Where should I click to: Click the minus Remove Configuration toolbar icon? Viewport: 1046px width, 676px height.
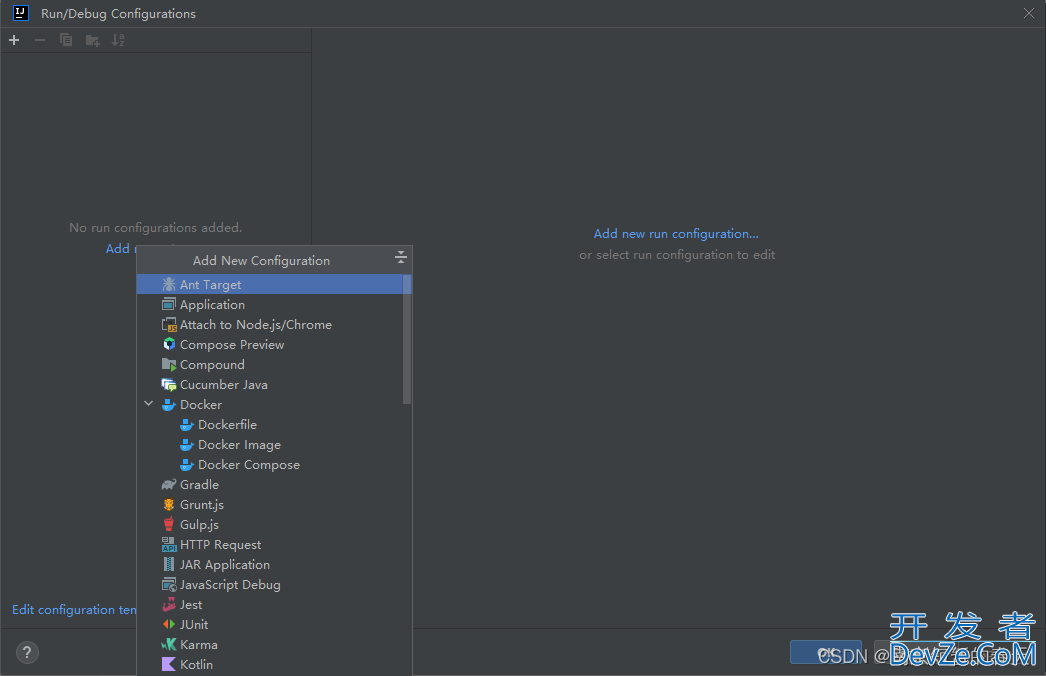pos(40,40)
